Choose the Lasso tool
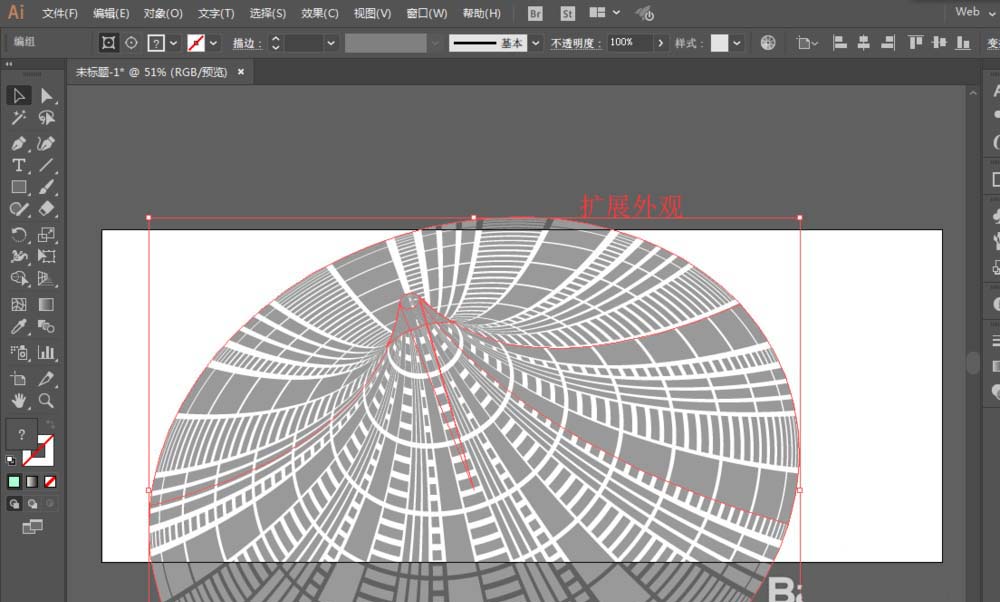 pos(47,118)
